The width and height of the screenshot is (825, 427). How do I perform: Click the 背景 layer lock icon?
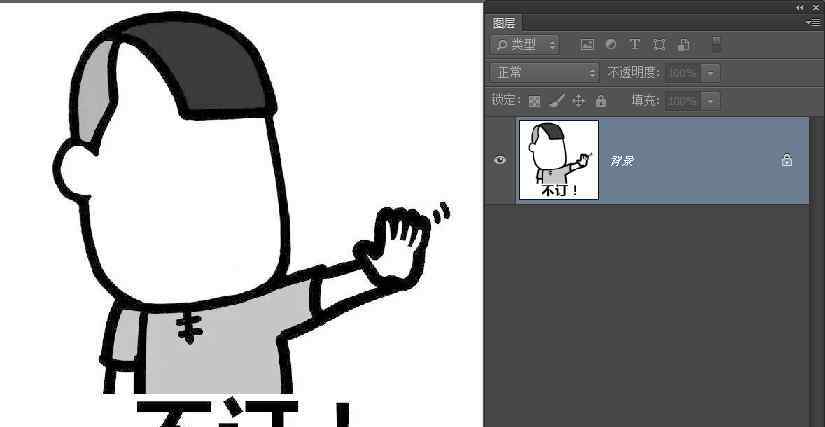click(787, 160)
